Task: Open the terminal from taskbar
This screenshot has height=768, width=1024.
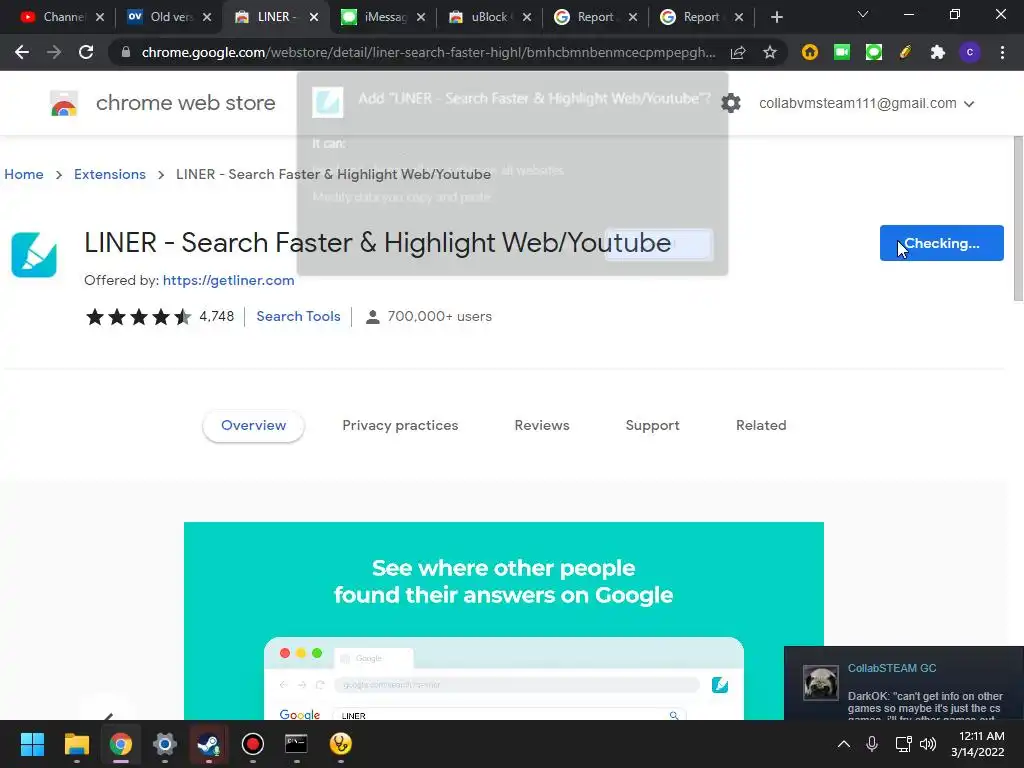Action: (296, 744)
